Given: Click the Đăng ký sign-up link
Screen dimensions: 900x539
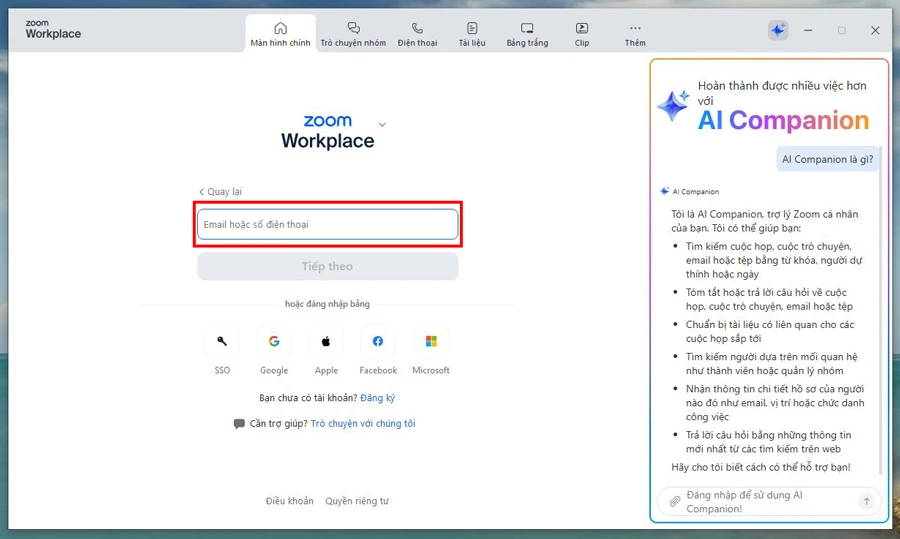Looking at the screenshot, I should 378,398.
